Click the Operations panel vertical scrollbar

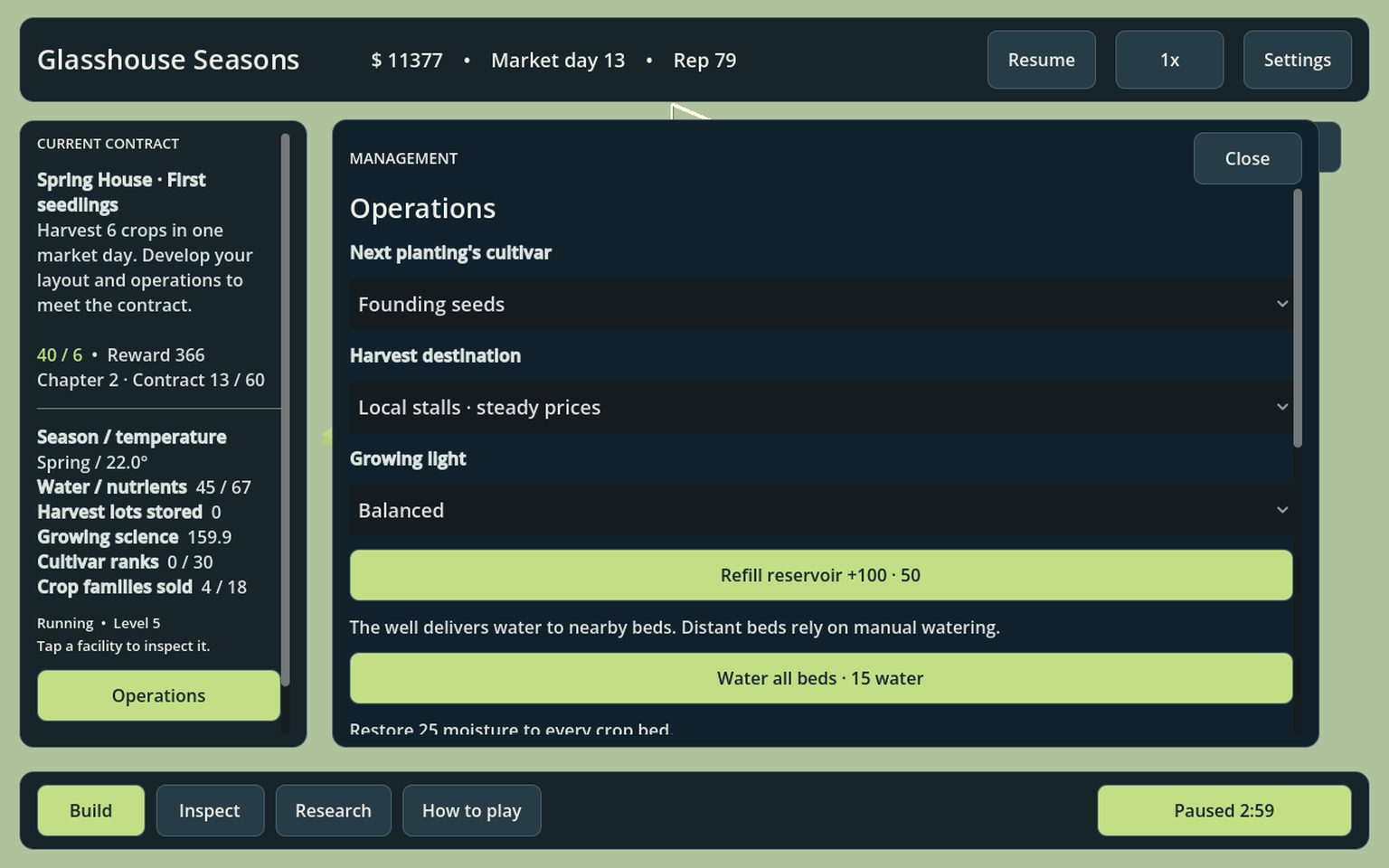pos(1298,318)
